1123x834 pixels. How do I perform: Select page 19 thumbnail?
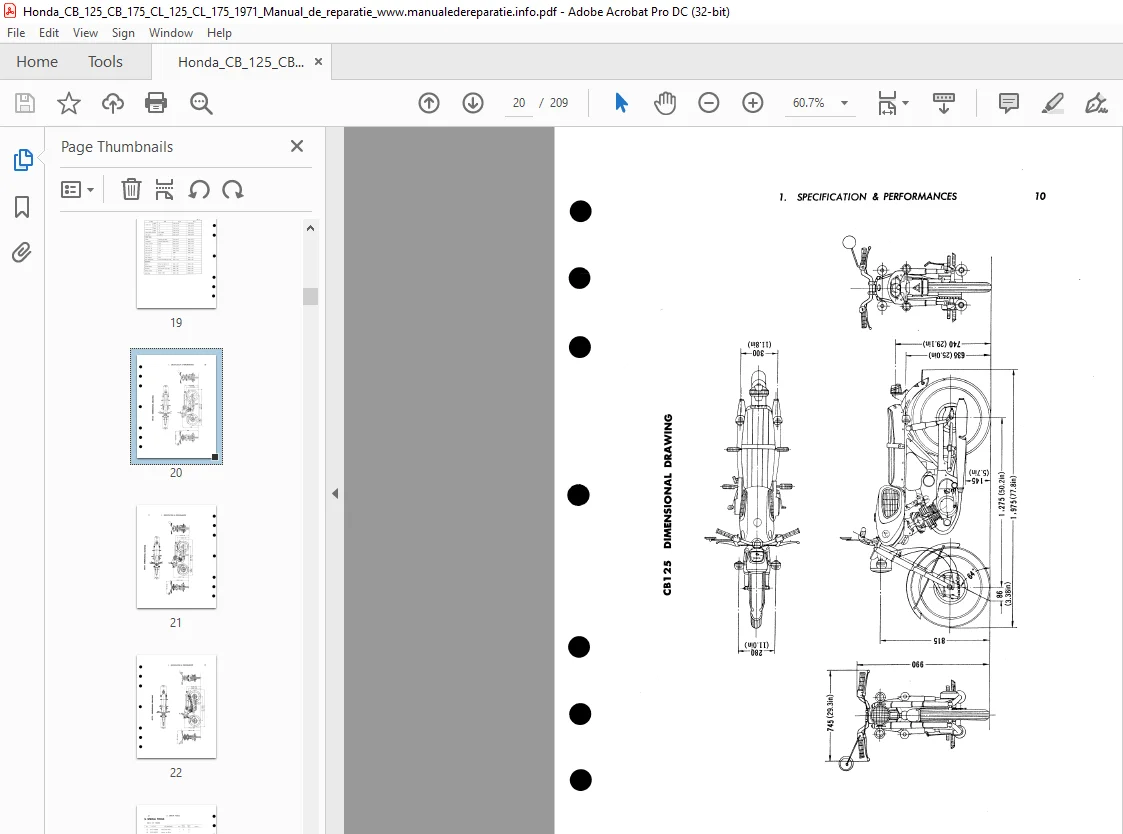coord(176,264)
